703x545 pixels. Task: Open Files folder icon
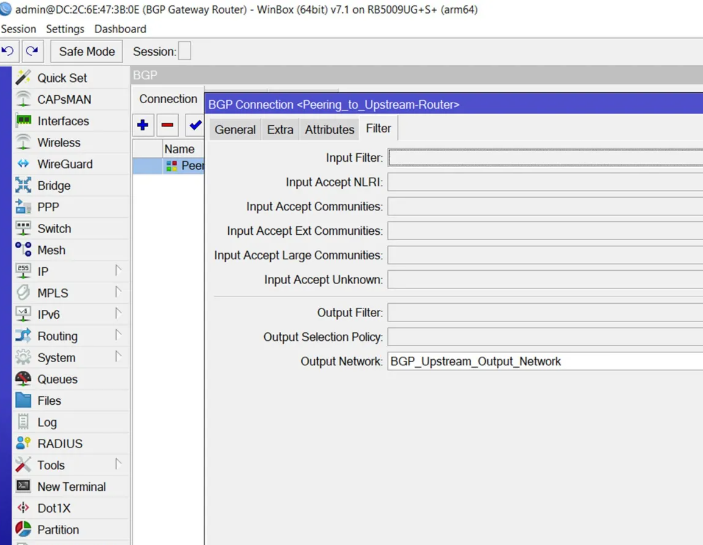coord(23,400)
